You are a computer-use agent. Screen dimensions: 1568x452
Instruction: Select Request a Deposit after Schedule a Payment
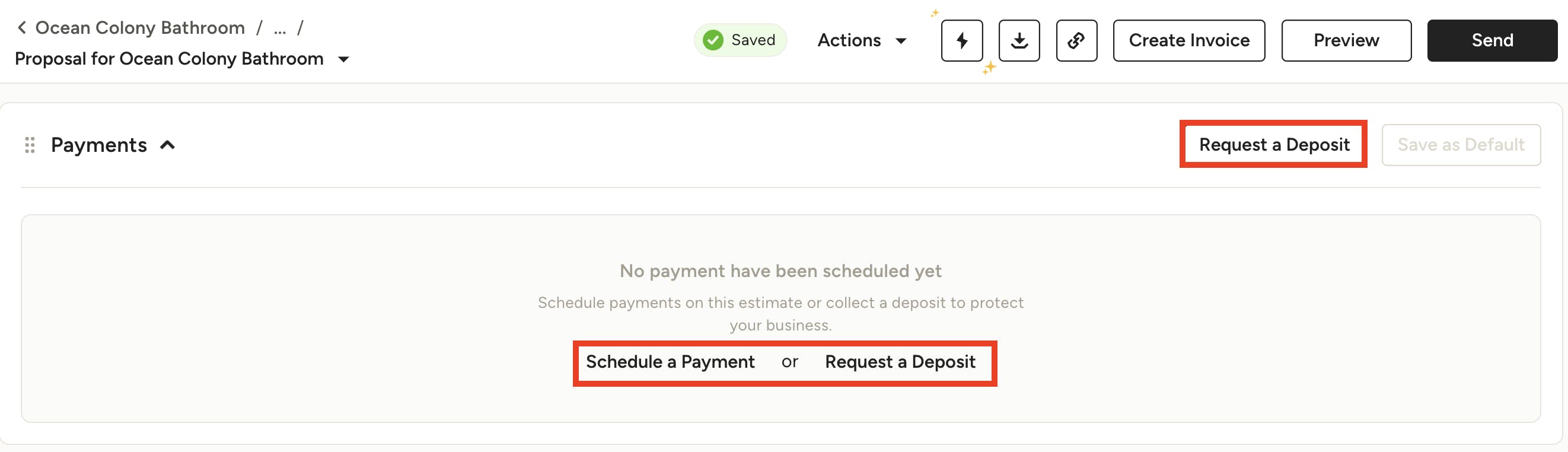coord(900,362)
